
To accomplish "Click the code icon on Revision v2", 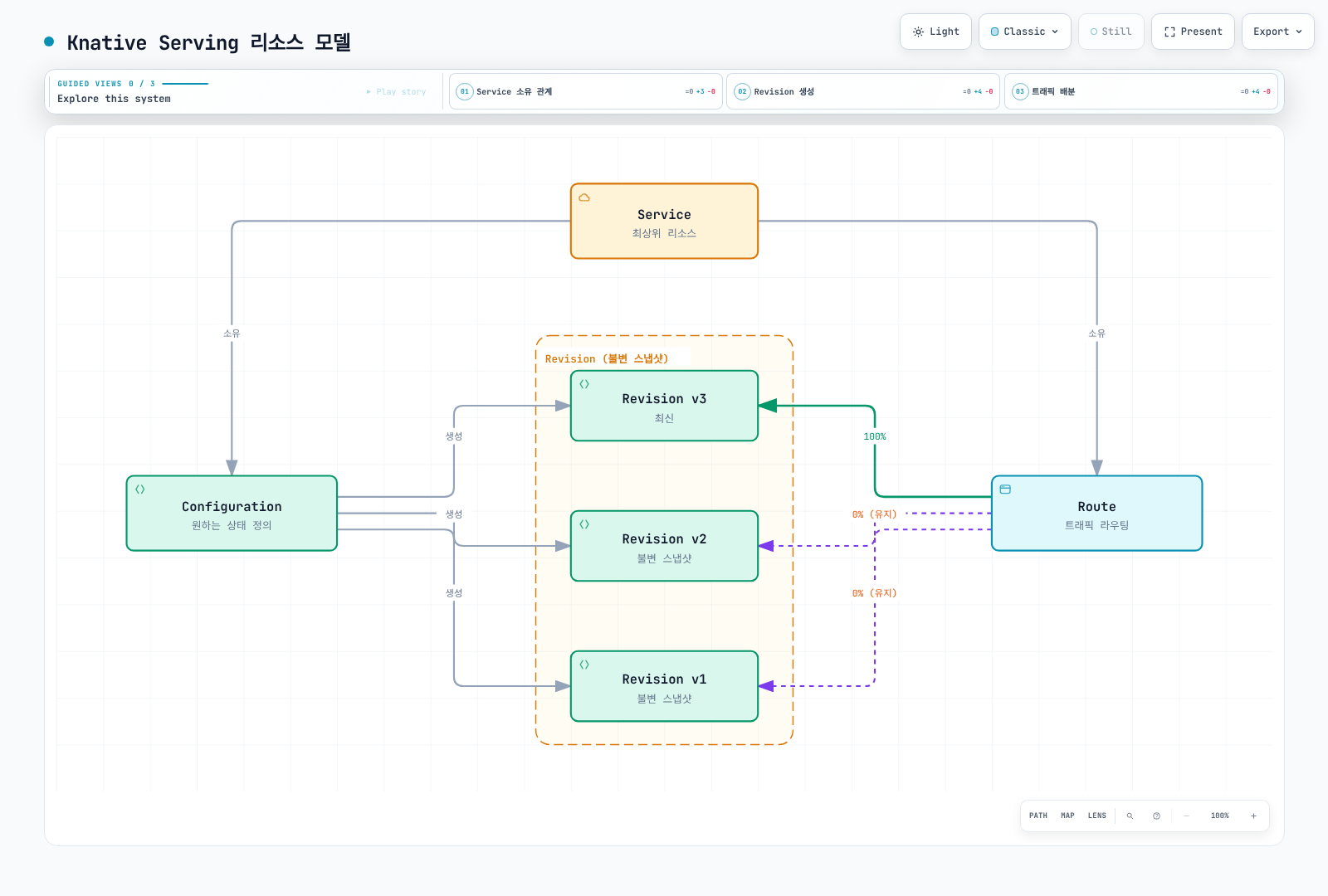I will pos(584,524).
